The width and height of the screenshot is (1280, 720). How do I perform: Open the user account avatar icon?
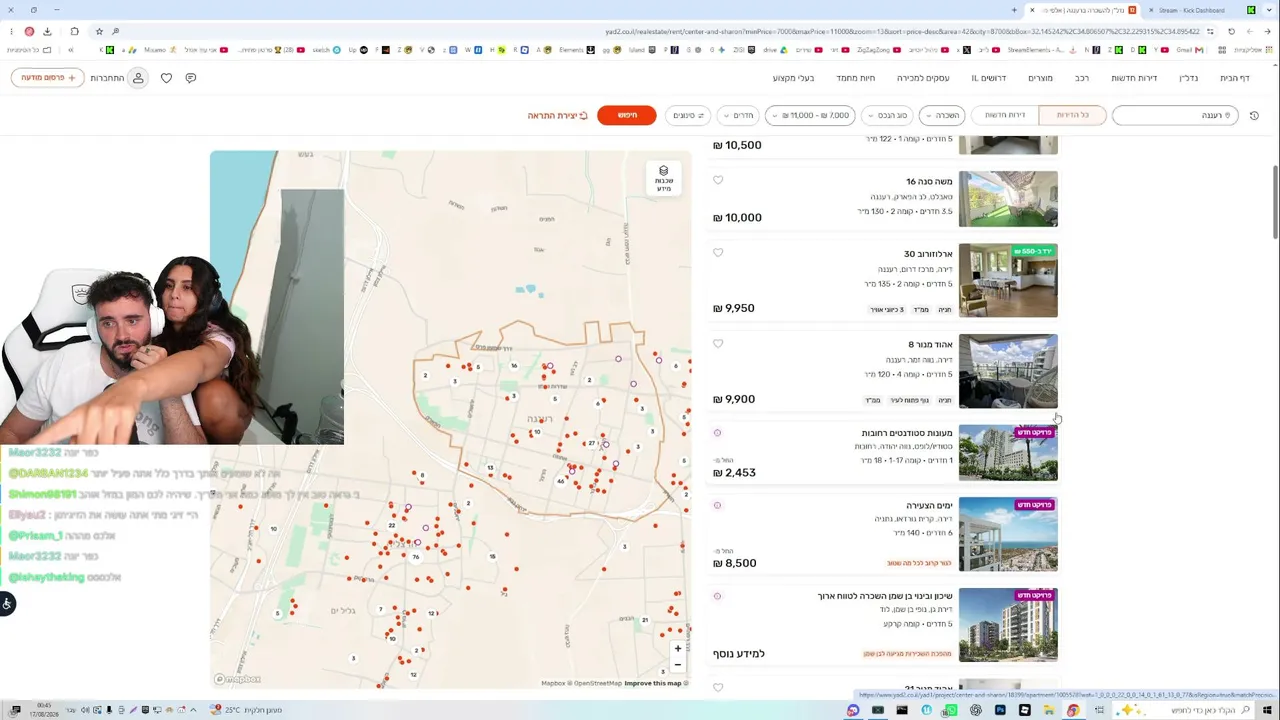[138, 78]
